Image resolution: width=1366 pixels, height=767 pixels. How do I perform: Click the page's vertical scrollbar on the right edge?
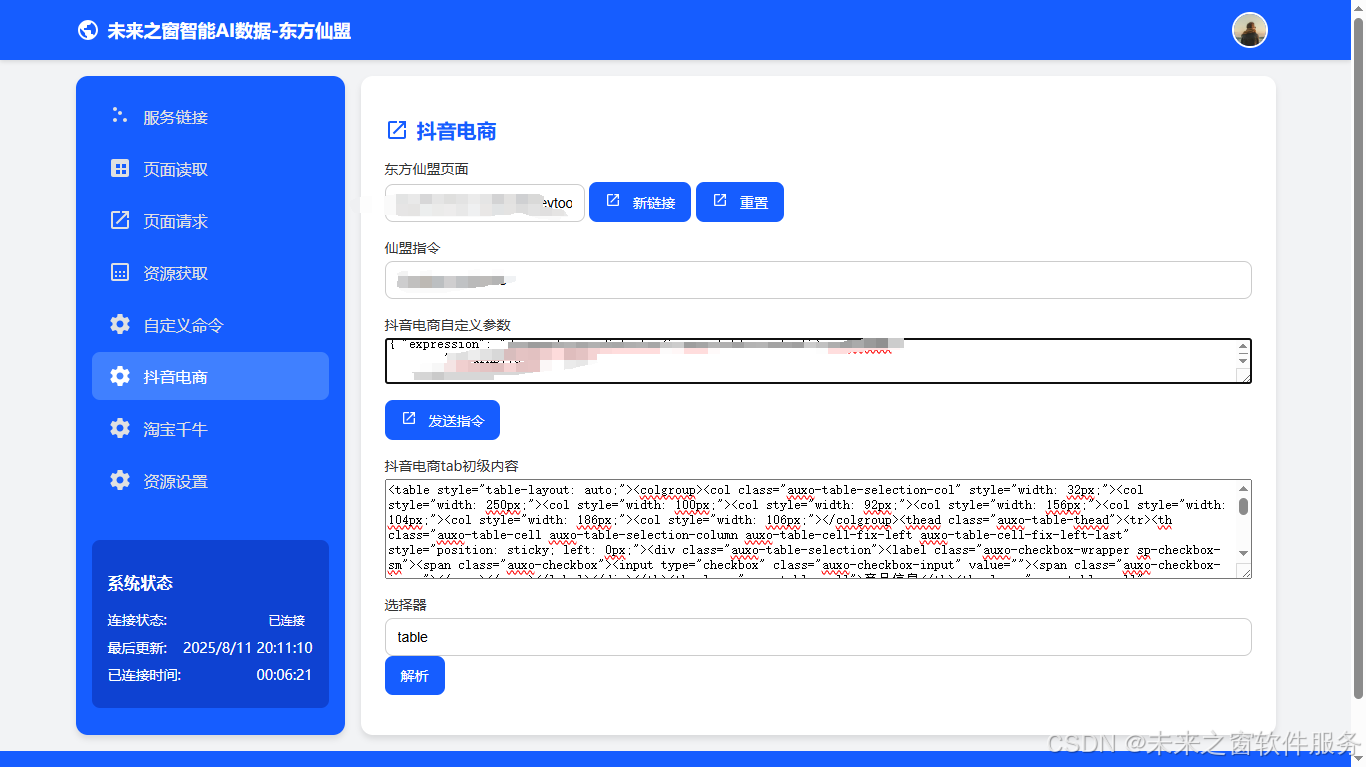coord(1358,360)
